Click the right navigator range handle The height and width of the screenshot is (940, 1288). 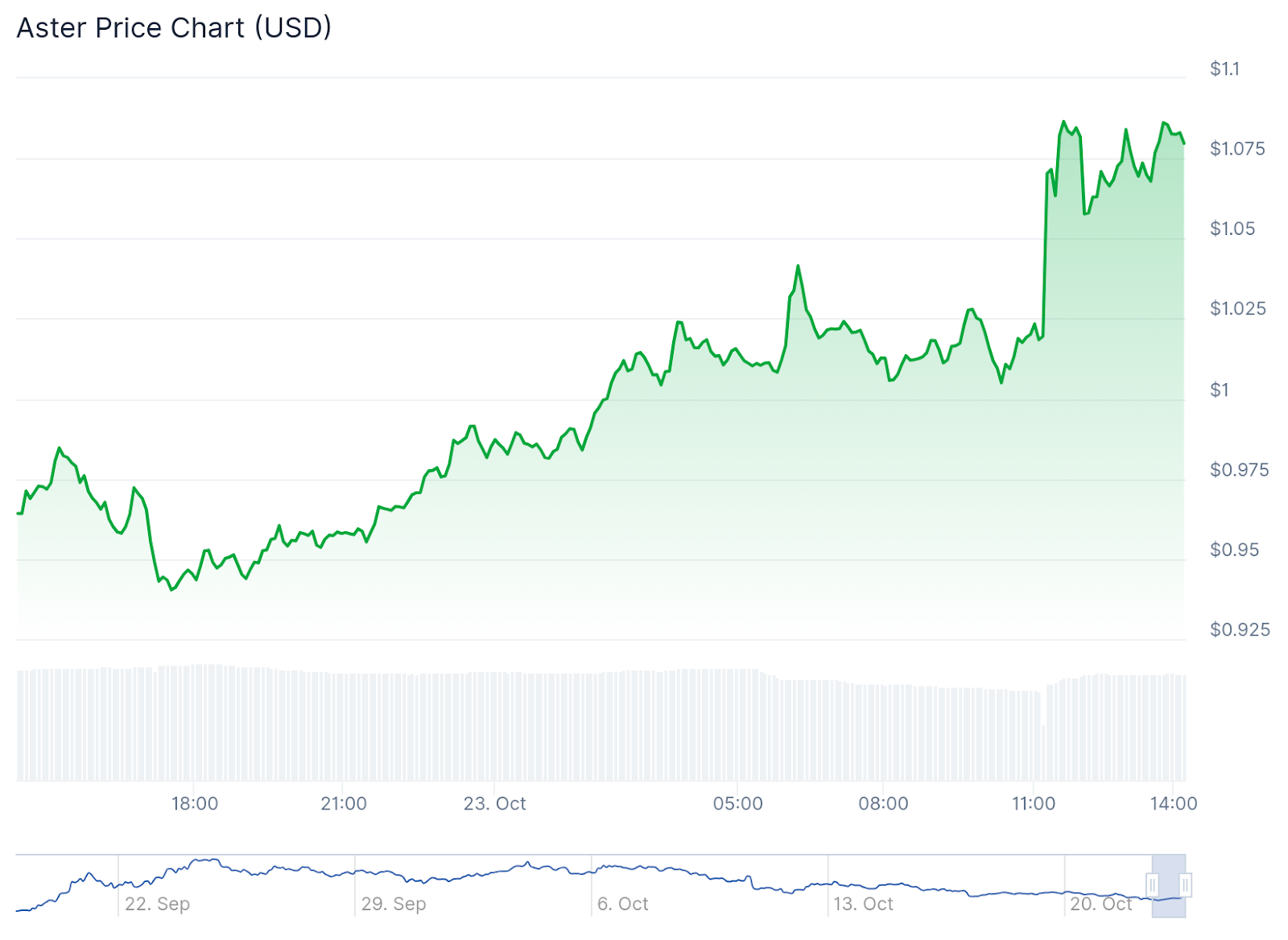1186,885
